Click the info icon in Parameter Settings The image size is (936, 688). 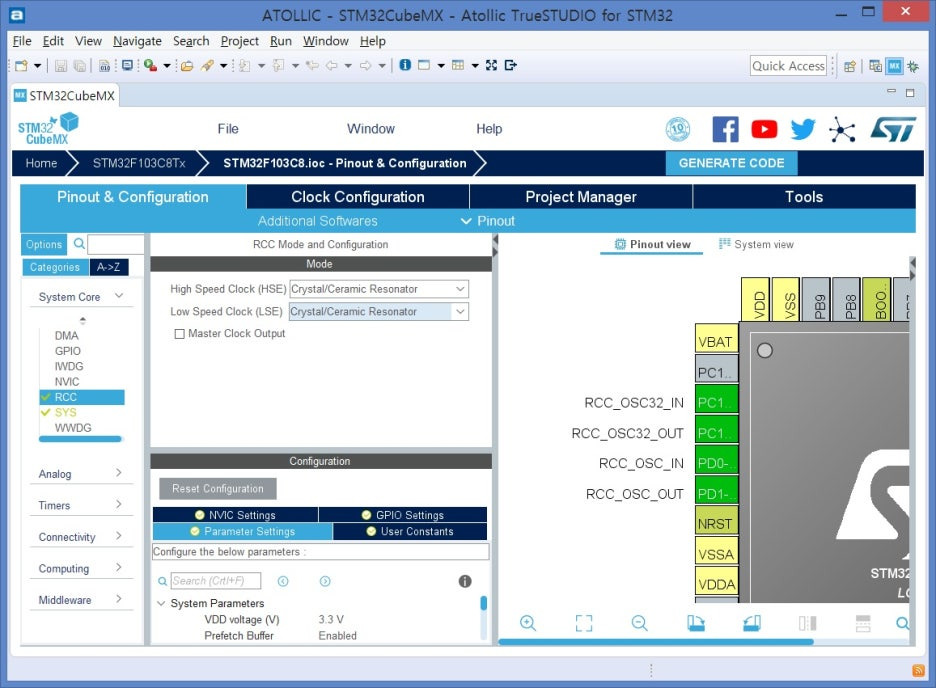[x=465, y=581]
